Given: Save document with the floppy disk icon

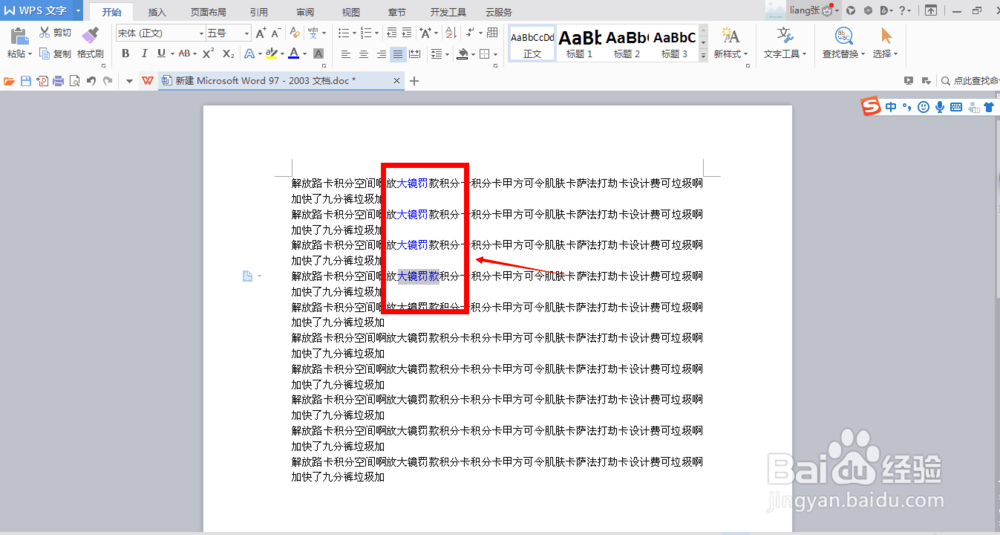Looking at the screenshot, I should pos(26,81).
